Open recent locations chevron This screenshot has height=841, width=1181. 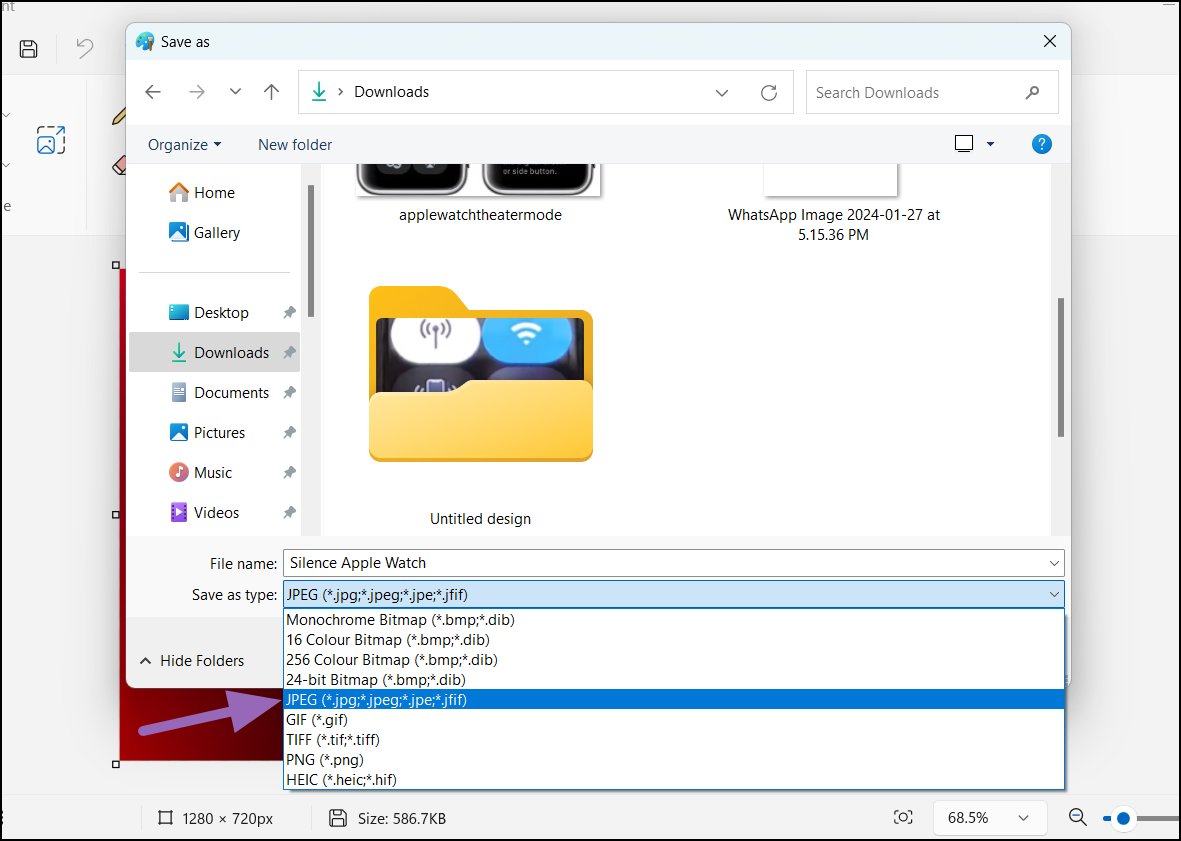(235, 92)
